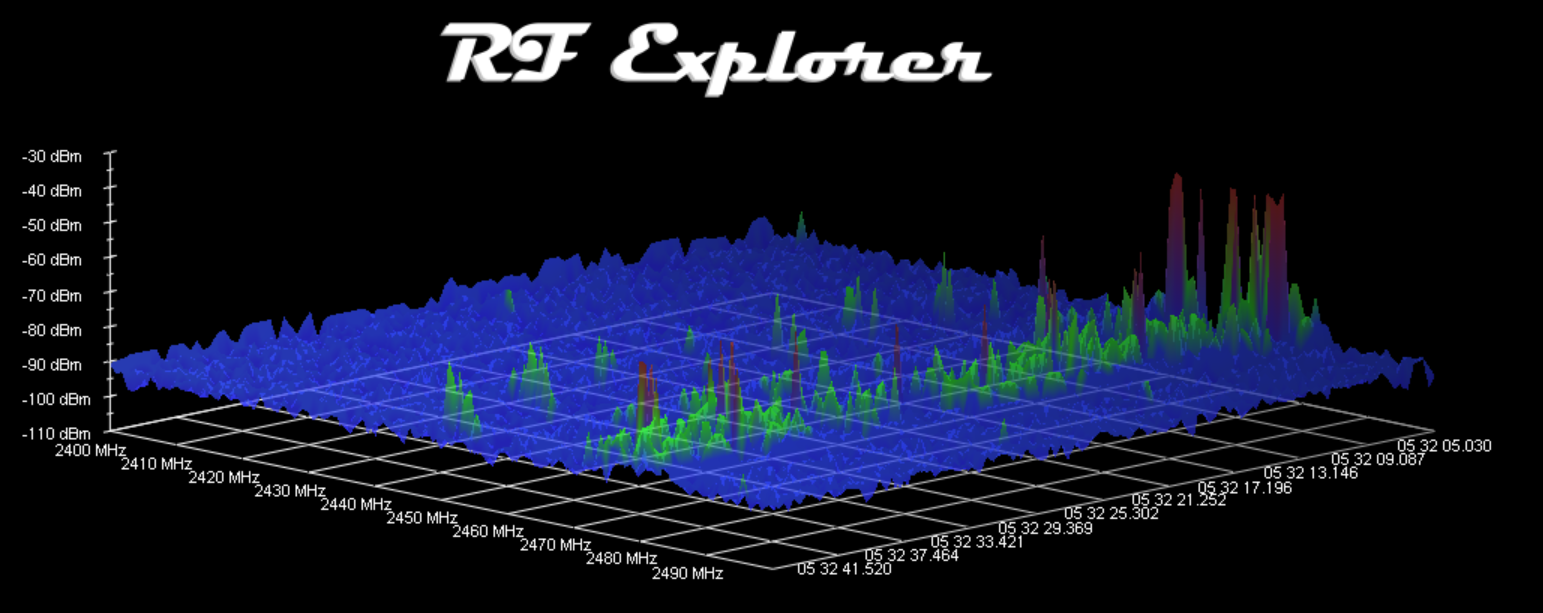Select the -80 dBm axis label
The height and width of the screenshot is (613, 1543).
click(x=53, y=329)
